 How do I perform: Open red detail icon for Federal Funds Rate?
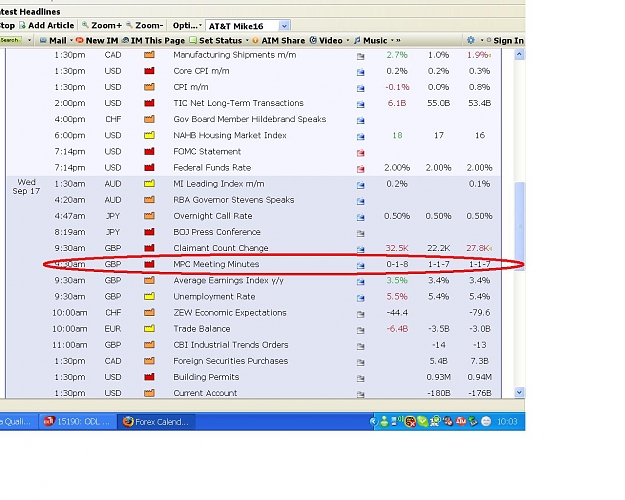[x=360, y=169]
